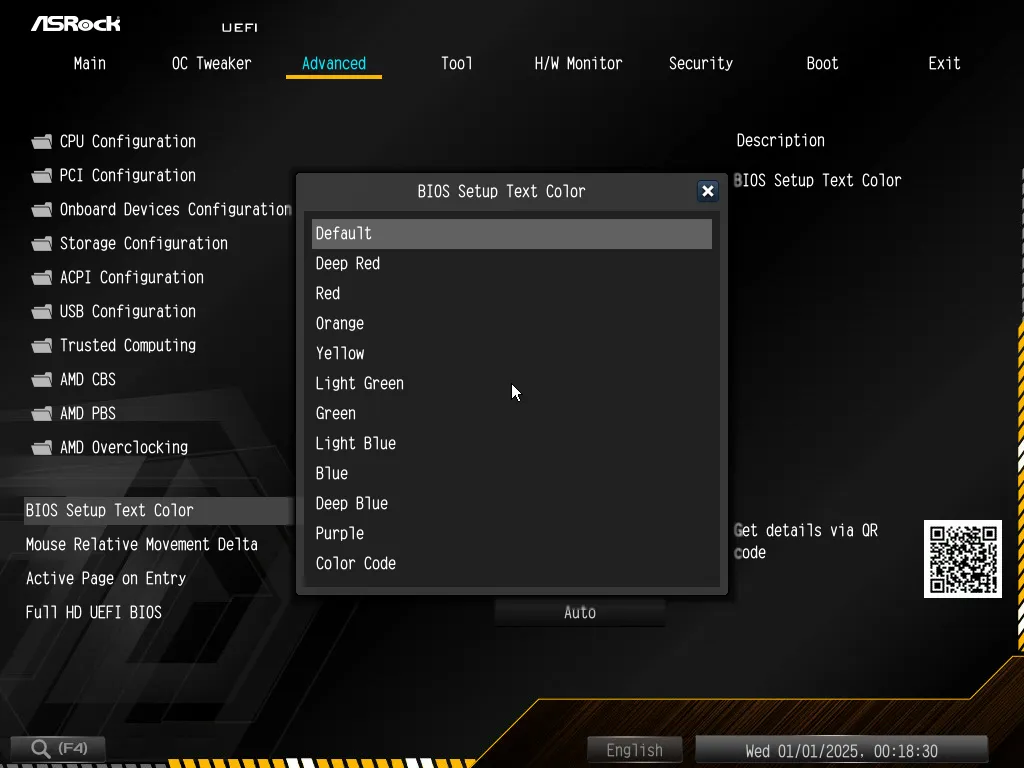Click the AMD Overclocking folder icon
The width and height of the screenshot is (1024, 768).
(41, 448)
